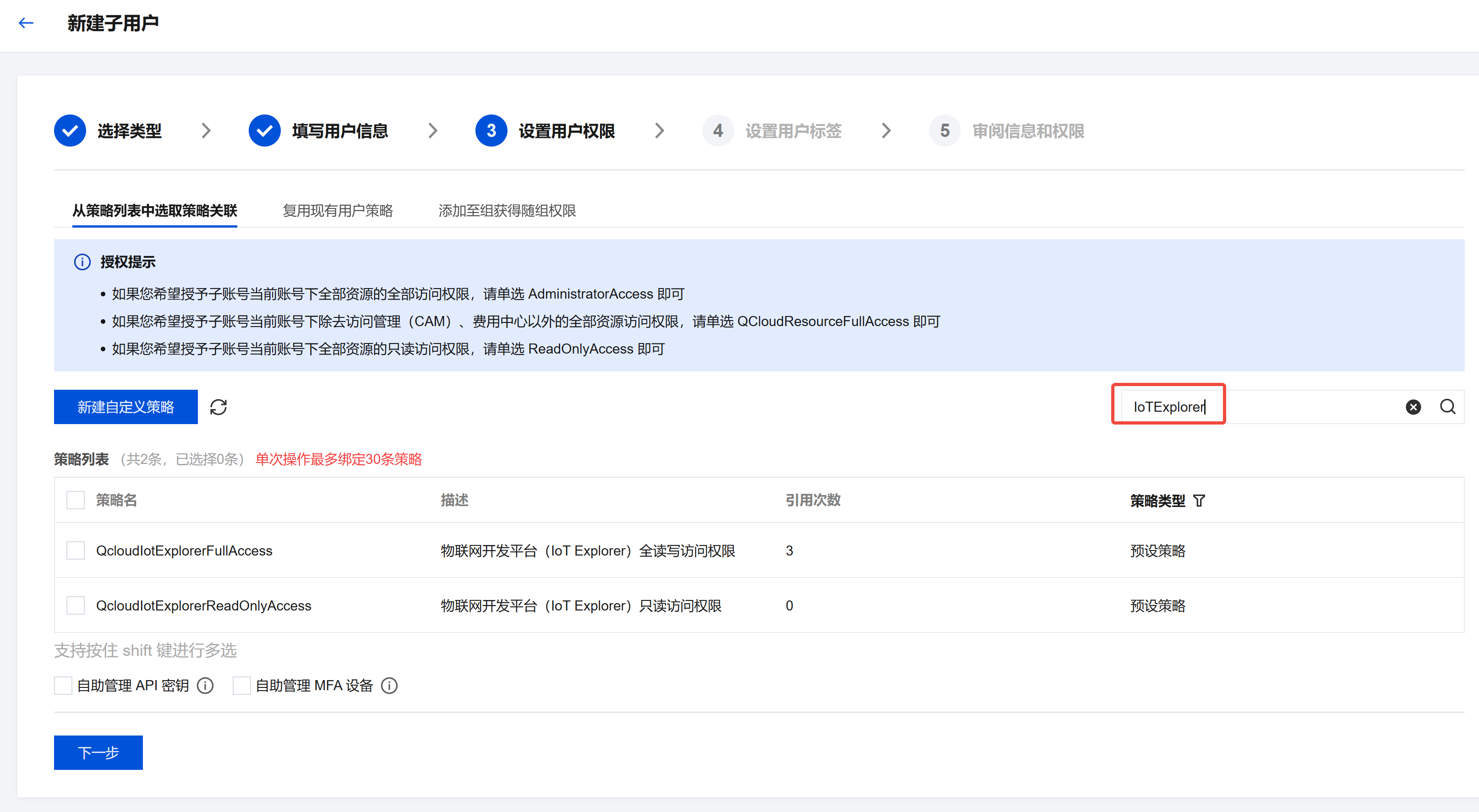Enable 自助管理 MFA 设备 checkbox
The image size is (1479, 812).
pos(242,686)
